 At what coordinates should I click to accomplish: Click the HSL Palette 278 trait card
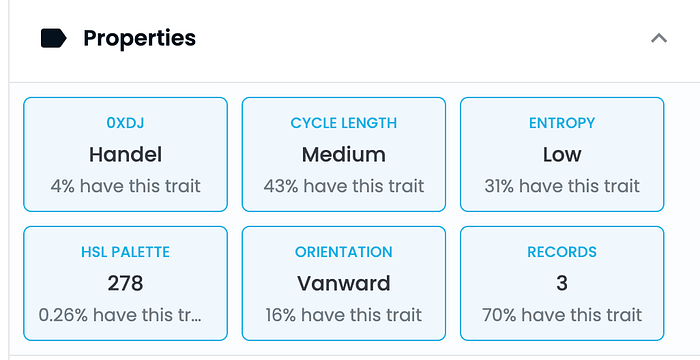point(125,283)
